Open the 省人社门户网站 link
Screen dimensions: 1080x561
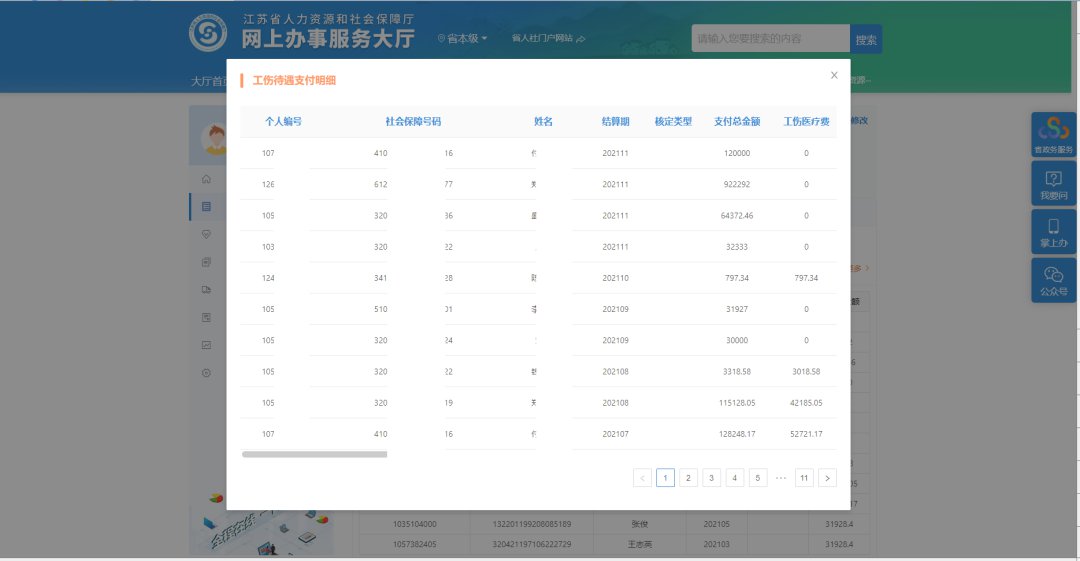point(547,38)
